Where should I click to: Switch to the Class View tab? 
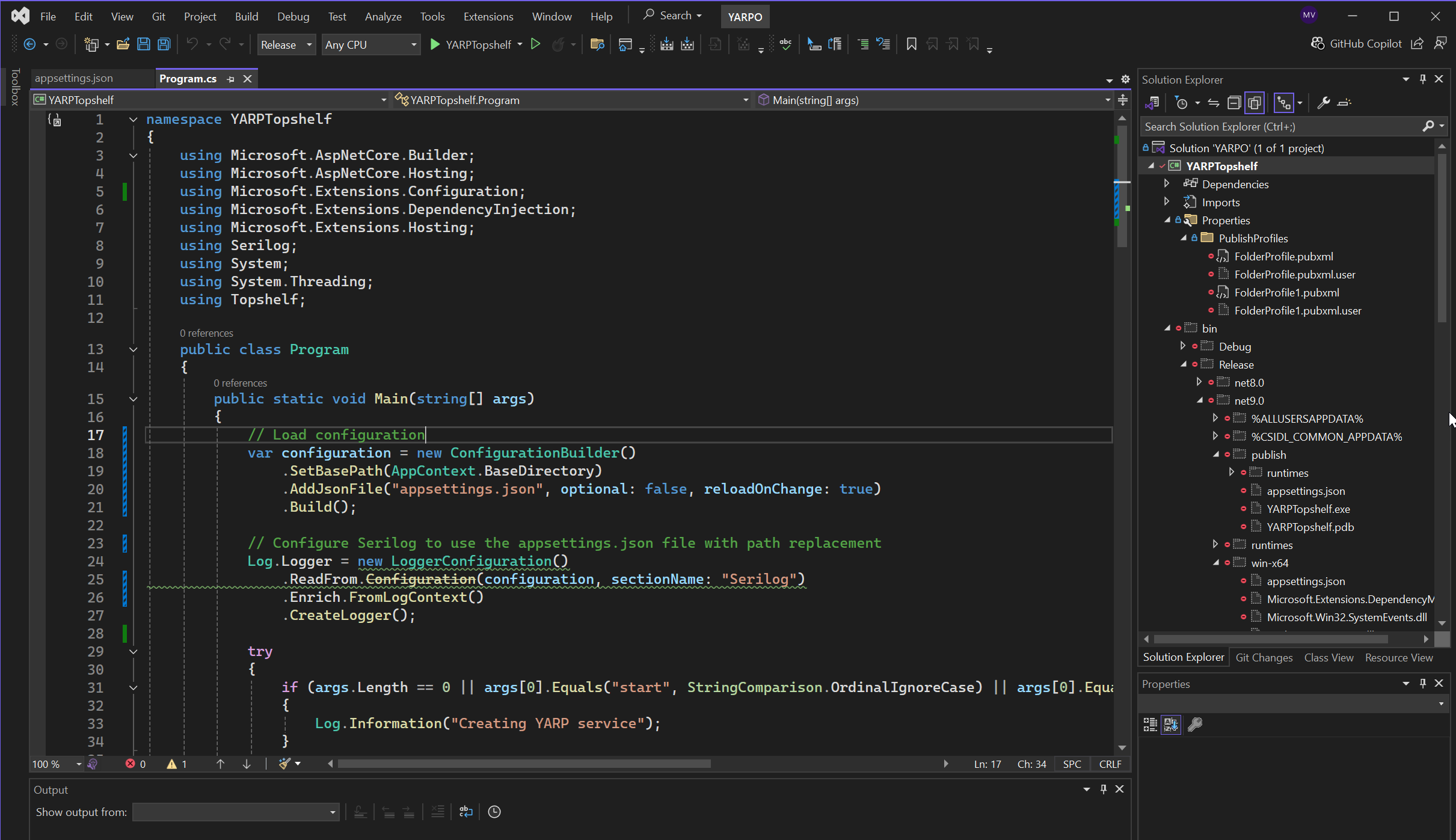click(1329, 657)
